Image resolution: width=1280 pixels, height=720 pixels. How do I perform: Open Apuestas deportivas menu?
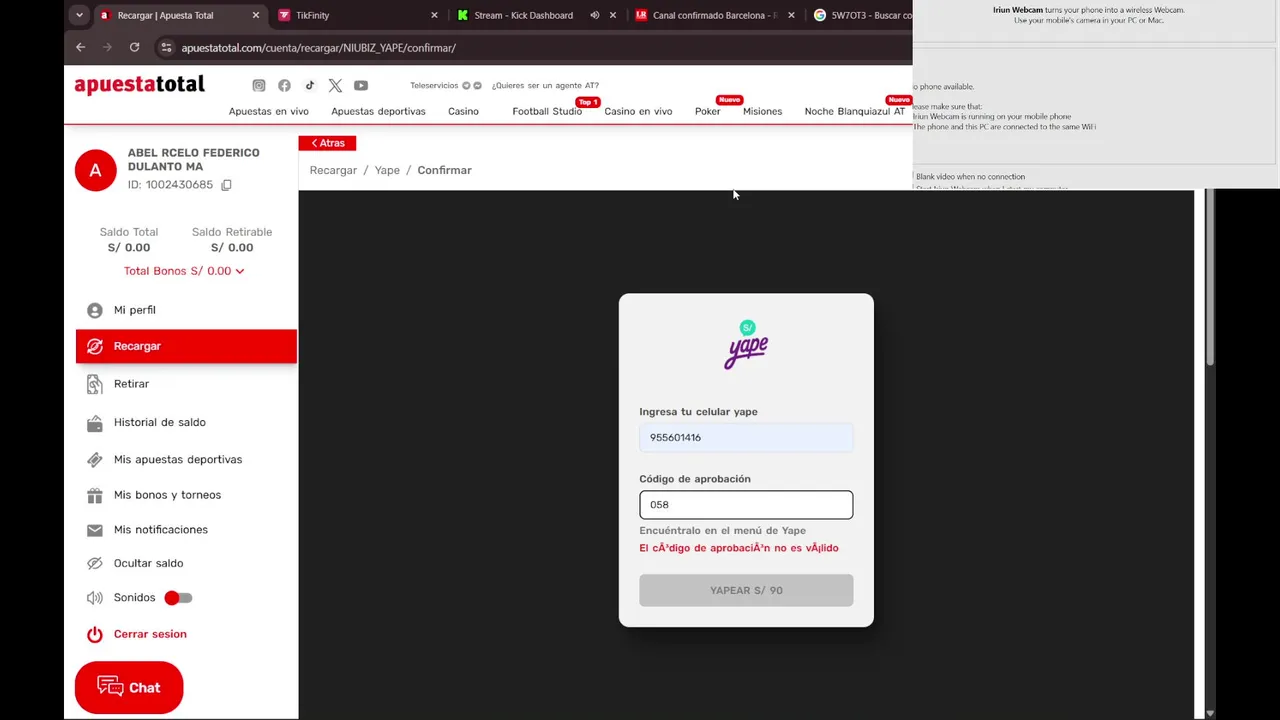click(378, 111)
